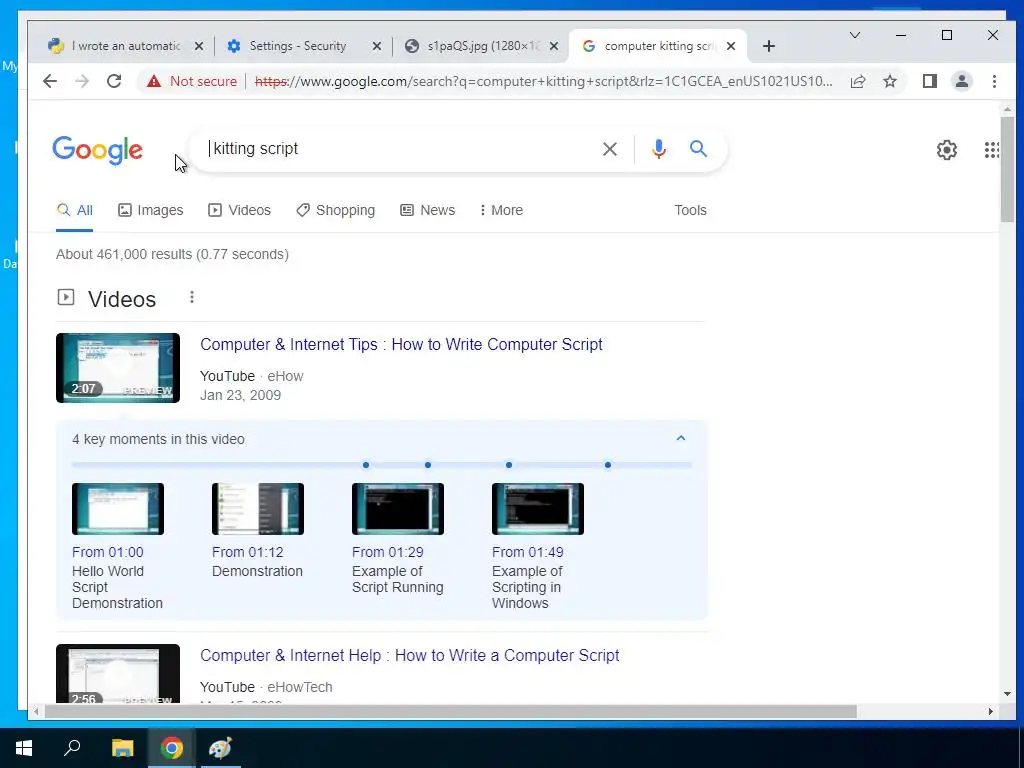1024x768 pixels.
Task: Open Google quick settings gear
Action: click(x=946, y=150)
